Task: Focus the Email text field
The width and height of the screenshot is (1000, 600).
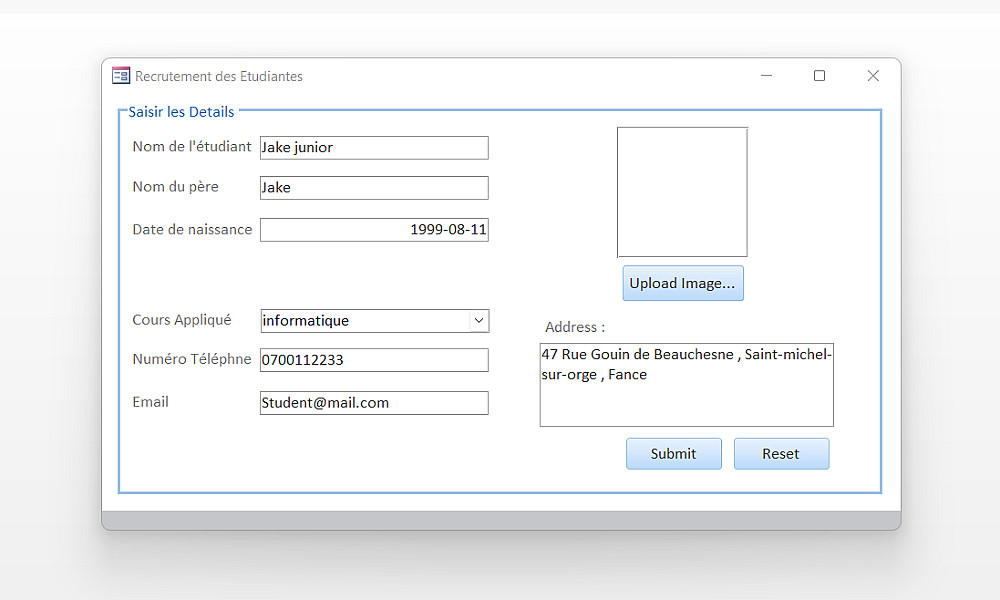Action: [374, 403]
